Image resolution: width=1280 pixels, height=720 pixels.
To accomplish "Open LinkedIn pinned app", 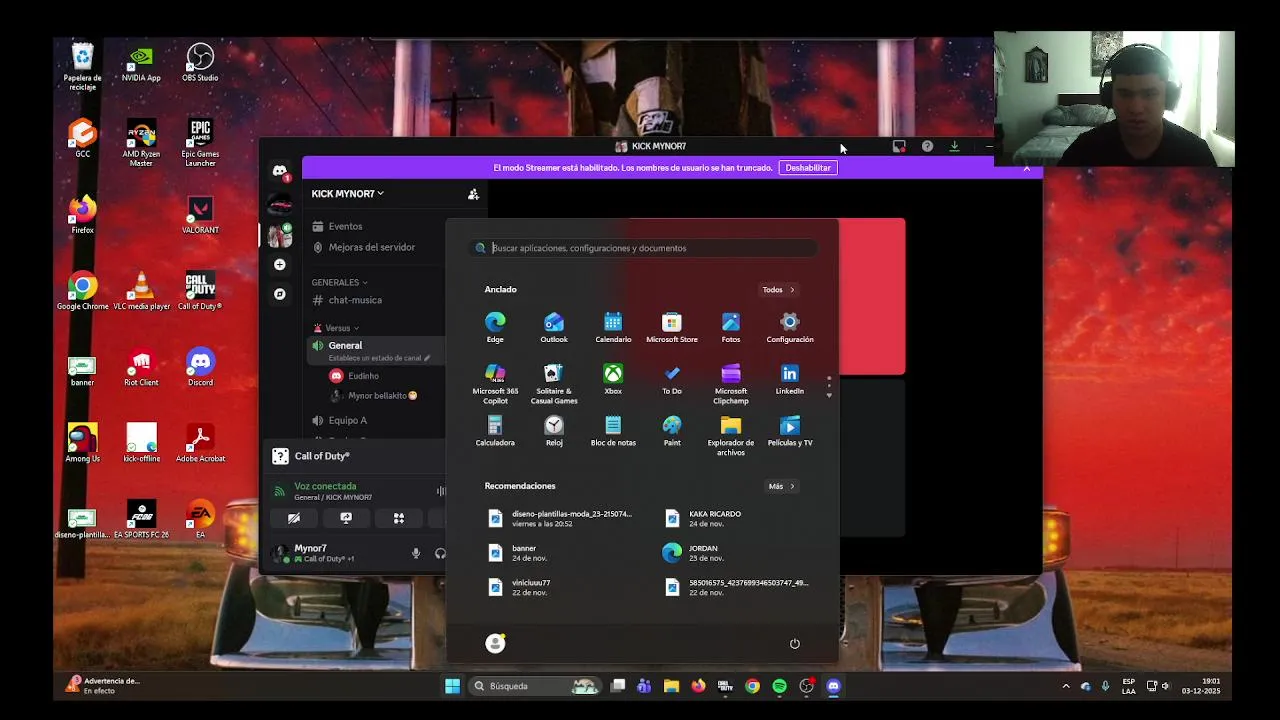I will [790, 379].
